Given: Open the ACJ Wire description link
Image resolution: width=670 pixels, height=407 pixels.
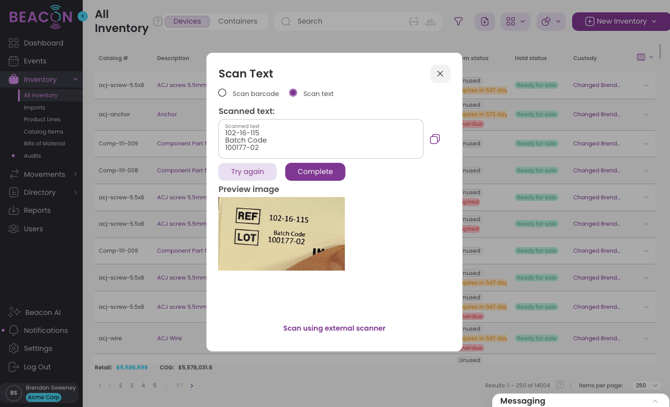Looking at the screenshot, I should 169,338.
